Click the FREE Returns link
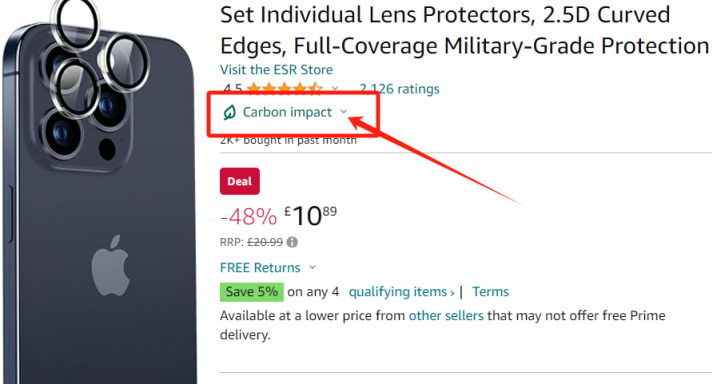Screen dimensions: 717x384 coord(260,267)
